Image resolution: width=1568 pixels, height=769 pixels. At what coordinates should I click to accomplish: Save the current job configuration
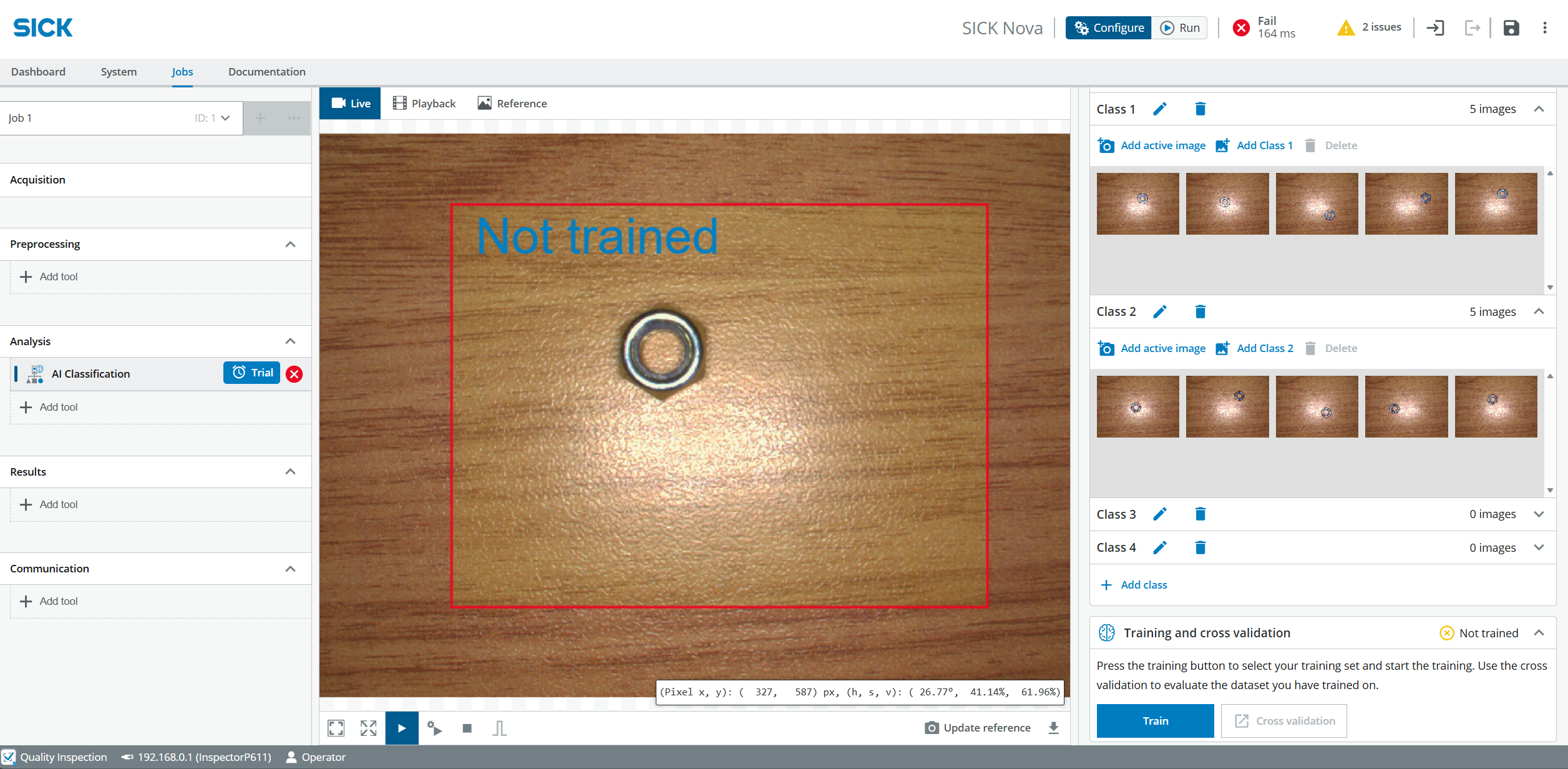pyautogui.click(x=1511, y=27)
